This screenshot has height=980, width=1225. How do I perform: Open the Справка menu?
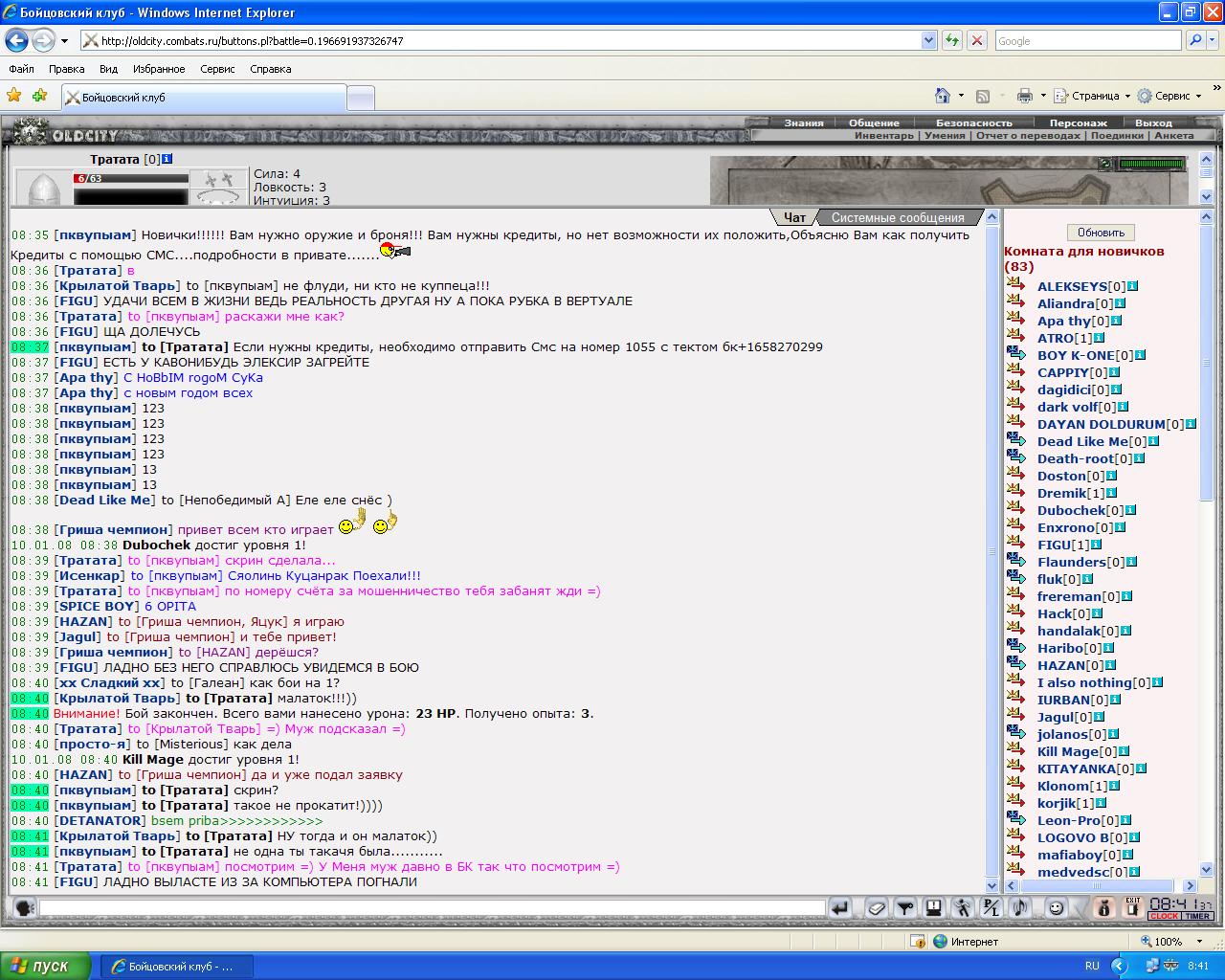(270, 69)
